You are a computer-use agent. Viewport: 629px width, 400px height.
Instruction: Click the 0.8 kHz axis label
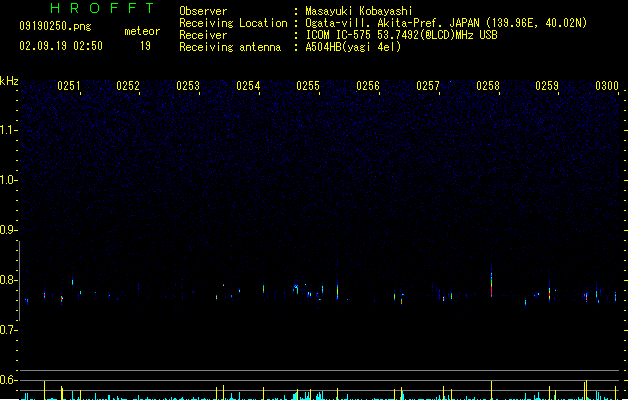(8, 280)
